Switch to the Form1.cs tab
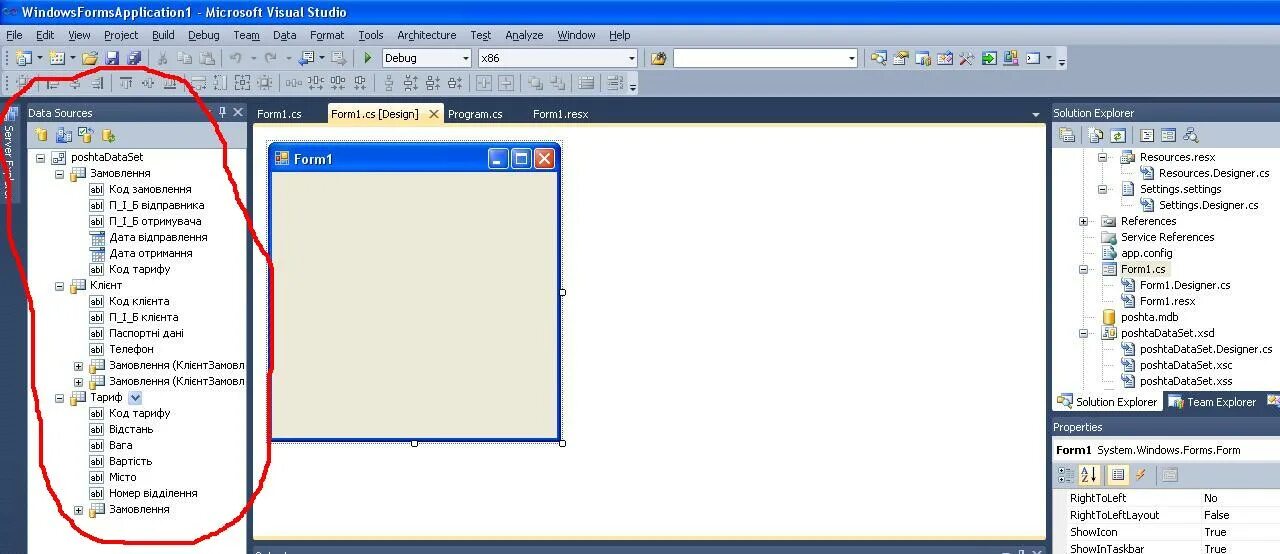The width and height of the screenshot is (1280, 554). pos(279,114)
